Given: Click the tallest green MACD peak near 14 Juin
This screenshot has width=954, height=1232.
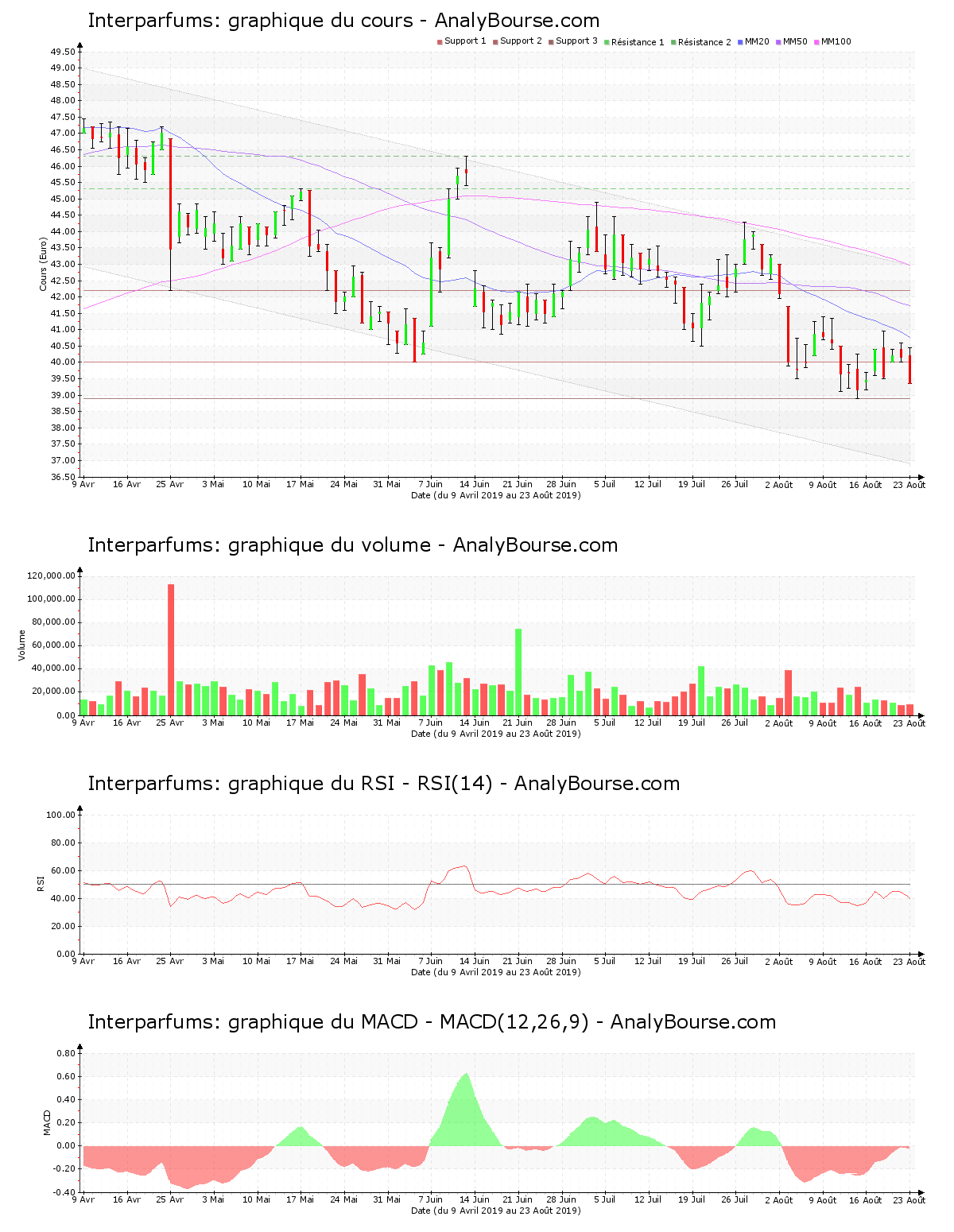Looking at the screenshot, I should [466, 1109].
